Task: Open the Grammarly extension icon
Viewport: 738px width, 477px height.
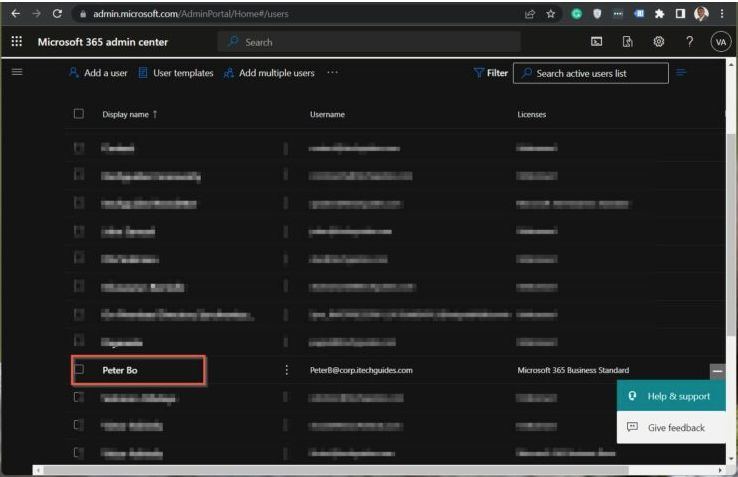Action: 577,14
